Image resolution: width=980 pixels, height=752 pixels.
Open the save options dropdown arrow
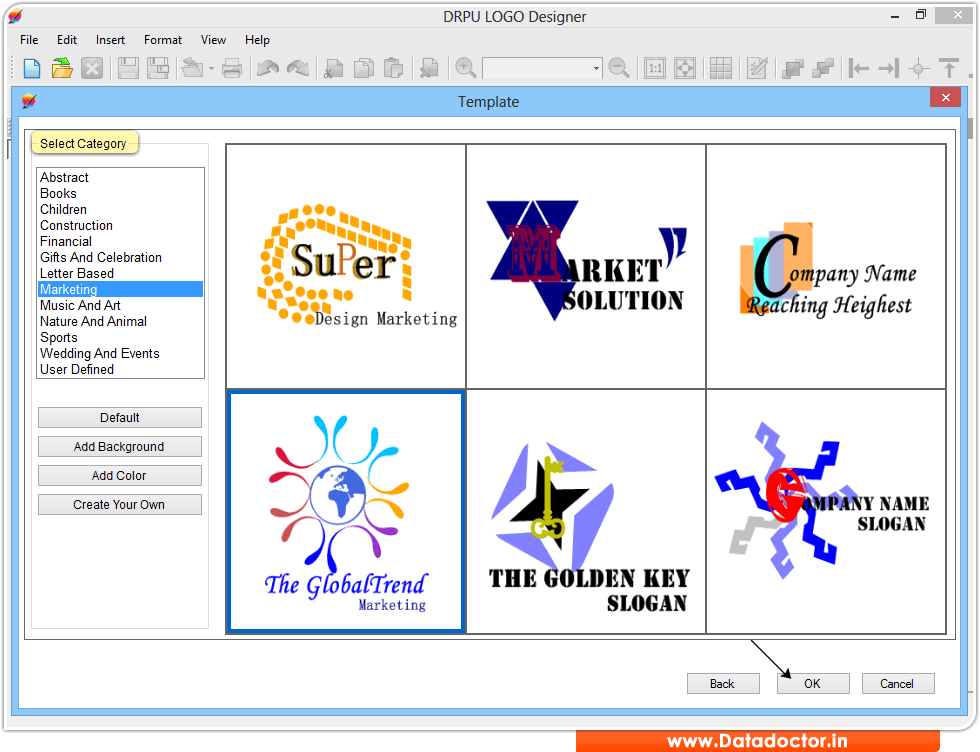pyautogui.click(x=210, y=68)
